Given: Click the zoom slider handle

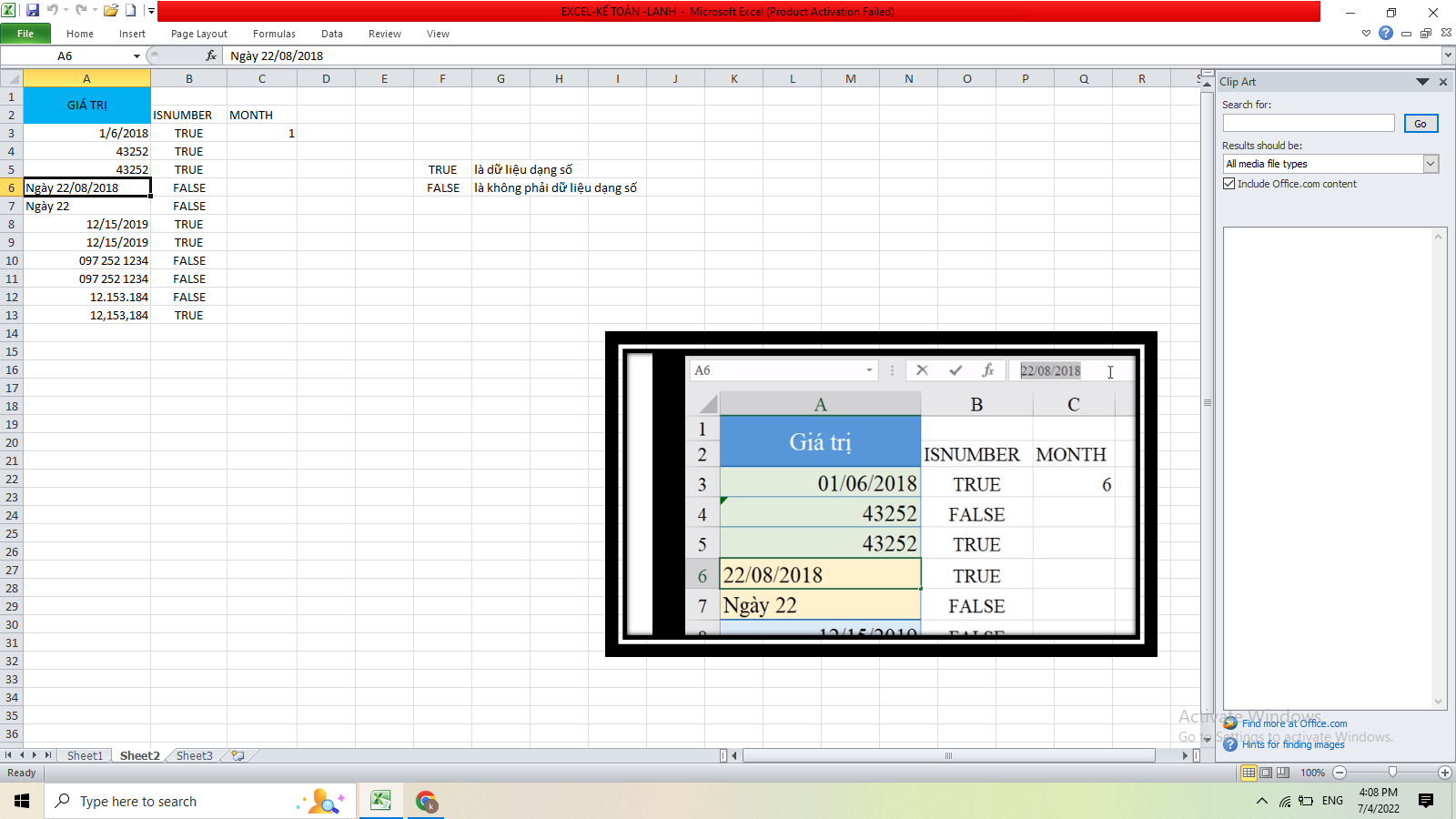Looking at the screenshot, I should point(1392,773).
